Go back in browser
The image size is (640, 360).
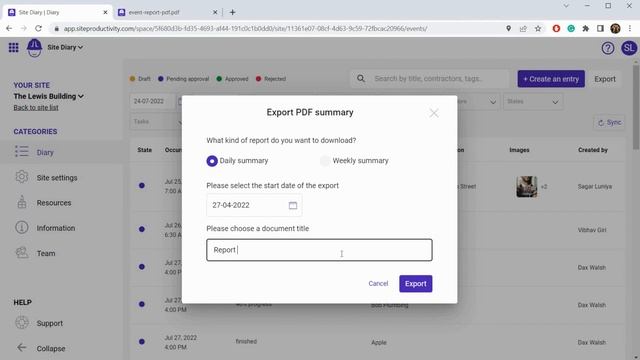click(9, 29)
